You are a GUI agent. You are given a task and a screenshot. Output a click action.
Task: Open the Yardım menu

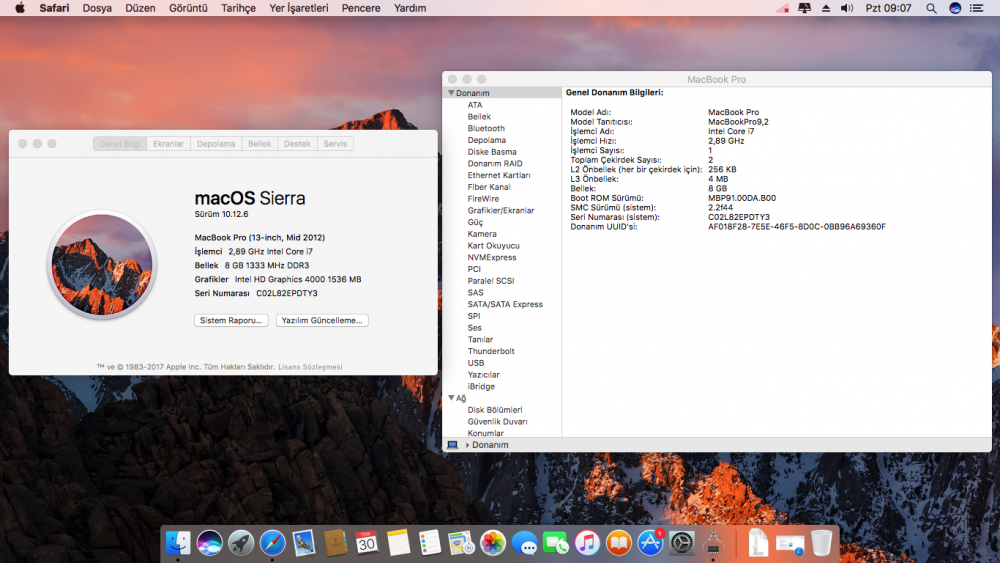pyautogui.click(x=410, y=8)
